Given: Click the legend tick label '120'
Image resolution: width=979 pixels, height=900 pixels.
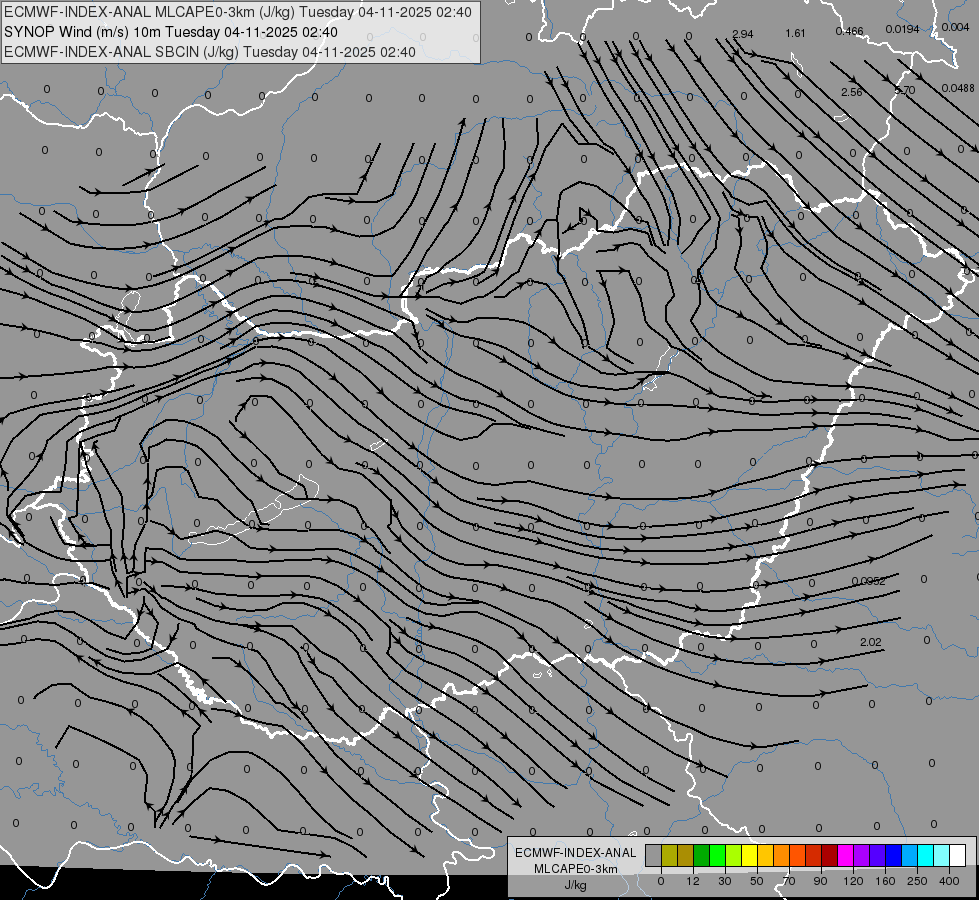Looking at the screenshot, I should coord(853,881).
